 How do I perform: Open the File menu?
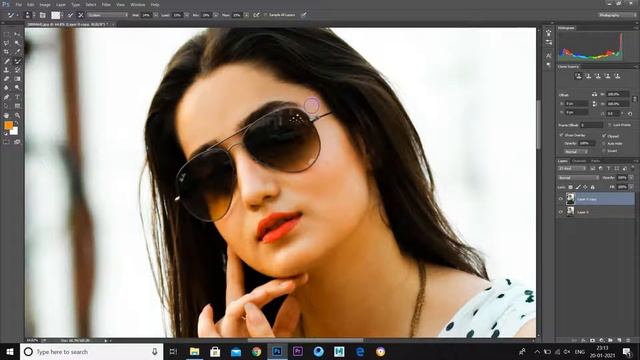coord(18,4)
